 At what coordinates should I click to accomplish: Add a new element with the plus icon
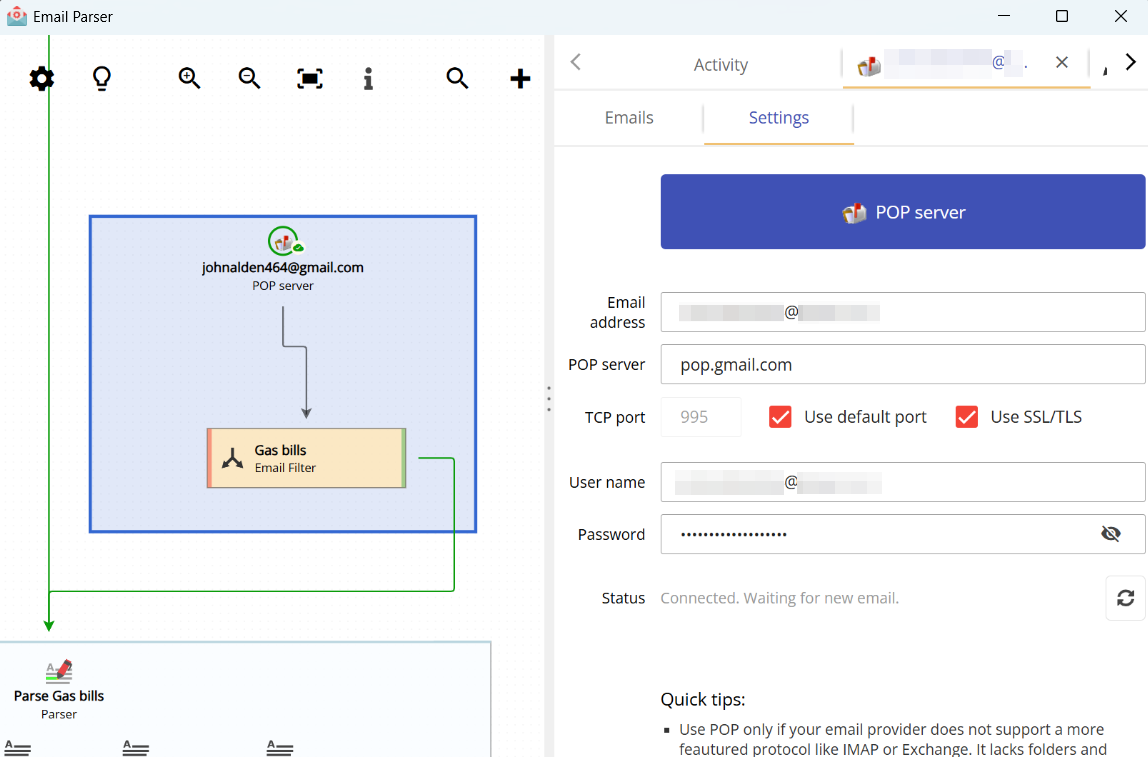pyautogui.click(x=520, y=78)
